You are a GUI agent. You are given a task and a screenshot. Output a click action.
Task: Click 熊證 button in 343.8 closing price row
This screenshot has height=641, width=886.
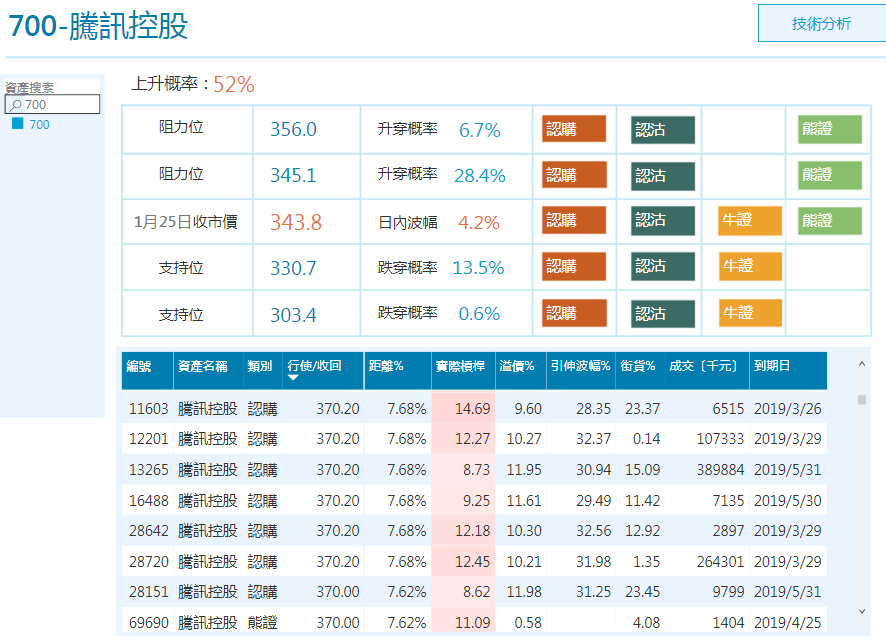click(829, 220)
